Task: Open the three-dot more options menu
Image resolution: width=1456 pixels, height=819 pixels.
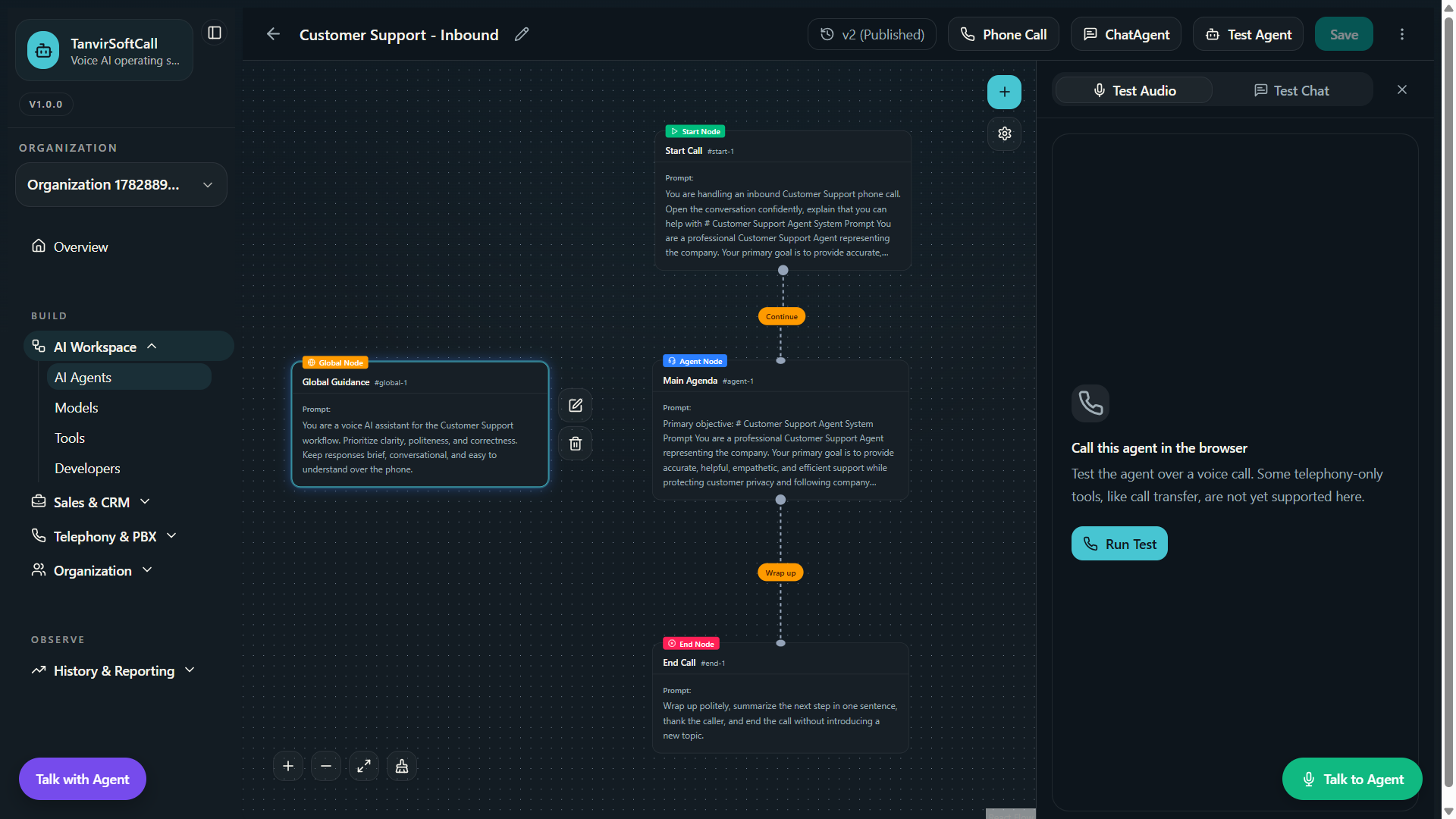Action: coord(1402,34)
